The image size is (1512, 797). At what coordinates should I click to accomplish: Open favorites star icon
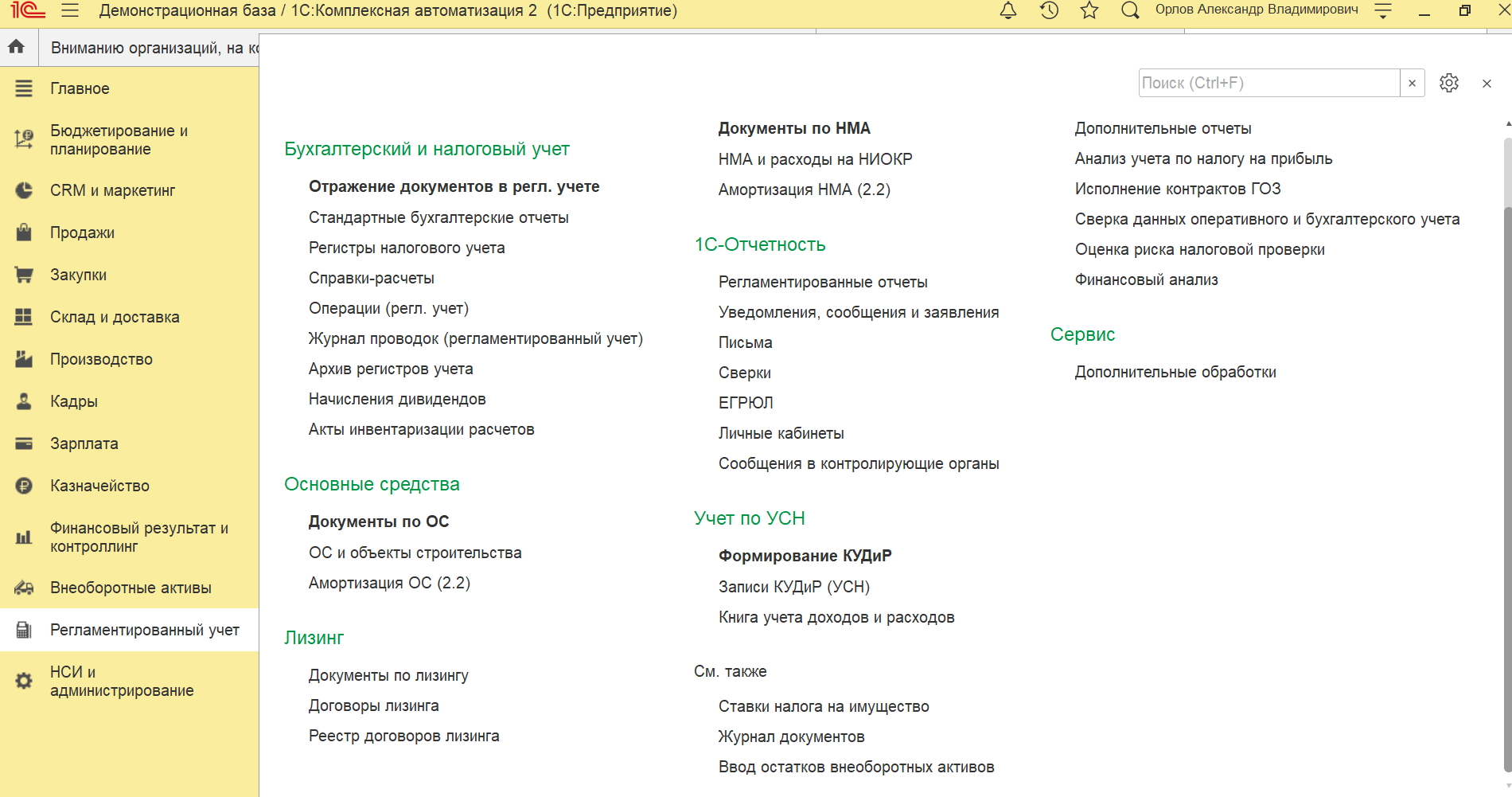(x=1089, y=11)
